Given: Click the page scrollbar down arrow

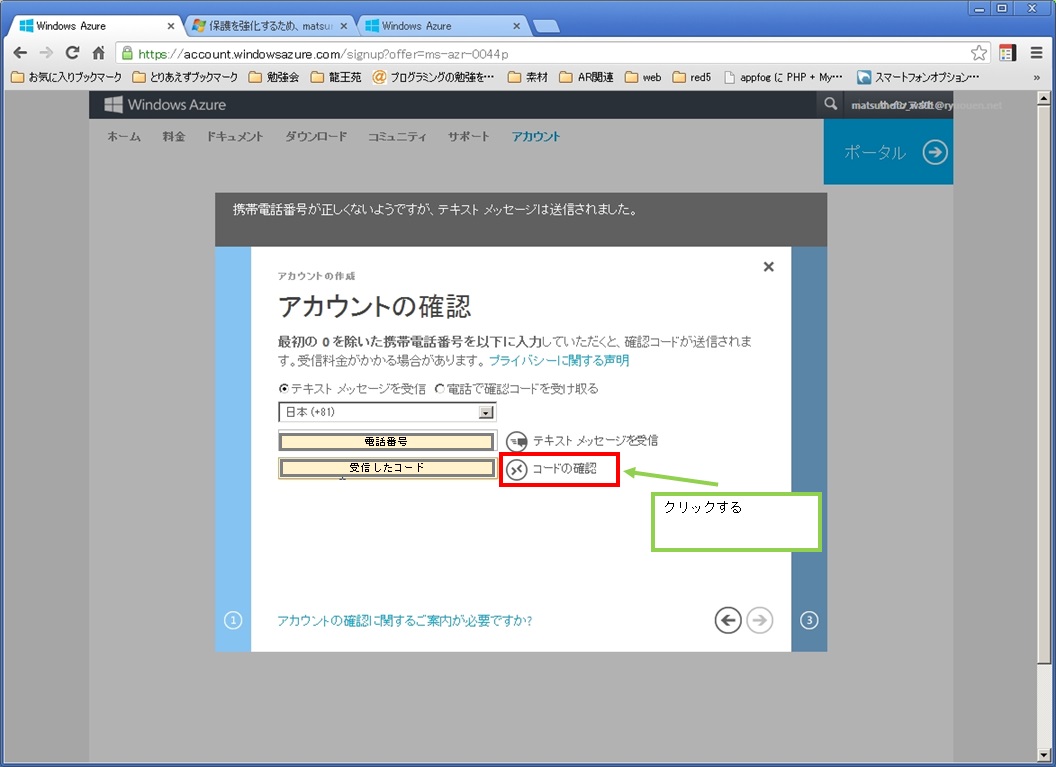Looking at the screenshot, I should click(x=1044, y=756).
